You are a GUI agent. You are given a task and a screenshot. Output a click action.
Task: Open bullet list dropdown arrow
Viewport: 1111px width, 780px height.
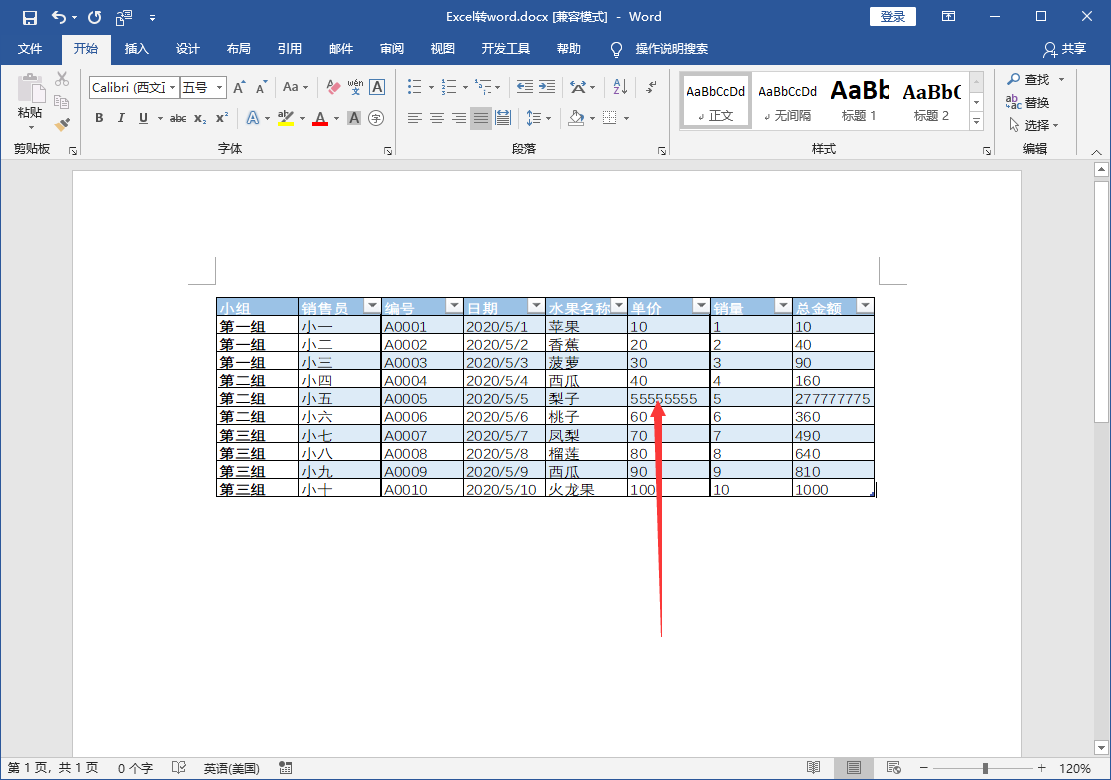[x=432, y=88]
